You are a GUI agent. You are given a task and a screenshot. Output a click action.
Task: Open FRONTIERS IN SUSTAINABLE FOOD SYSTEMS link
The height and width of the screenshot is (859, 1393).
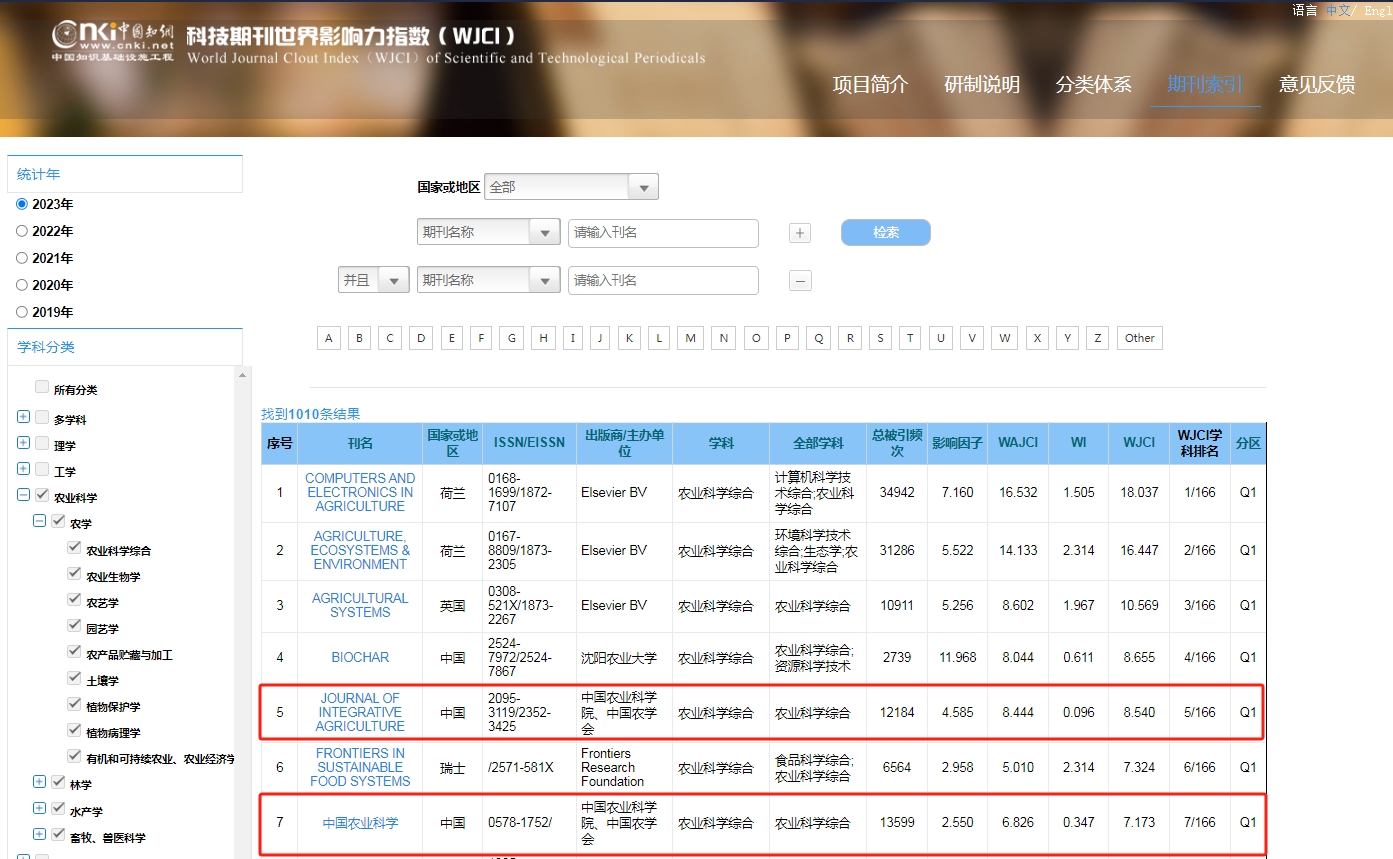(360, 767)
